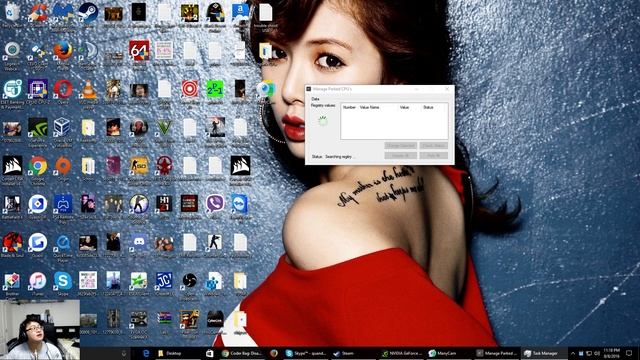Click Manage Parked taskbar button
Screen dimensions: 640x360
[497, 353]
